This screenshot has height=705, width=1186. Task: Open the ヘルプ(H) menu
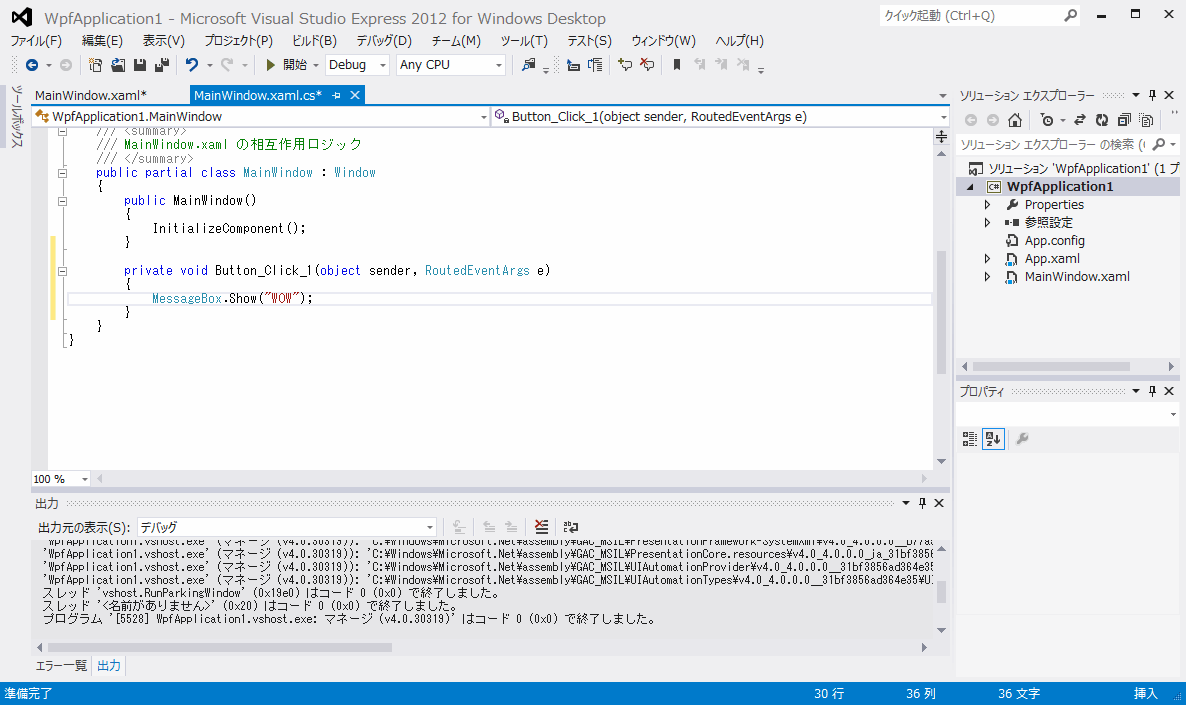(740, 41)
